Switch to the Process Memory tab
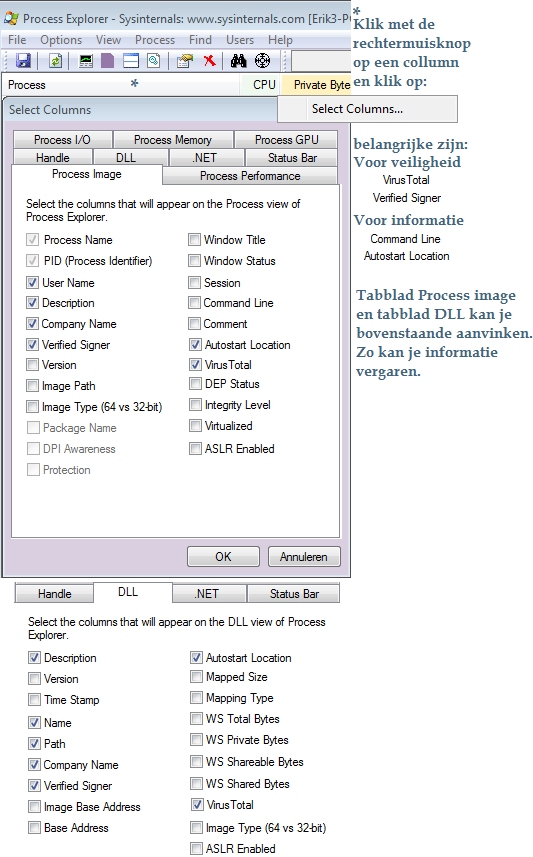 click(173, 139)
